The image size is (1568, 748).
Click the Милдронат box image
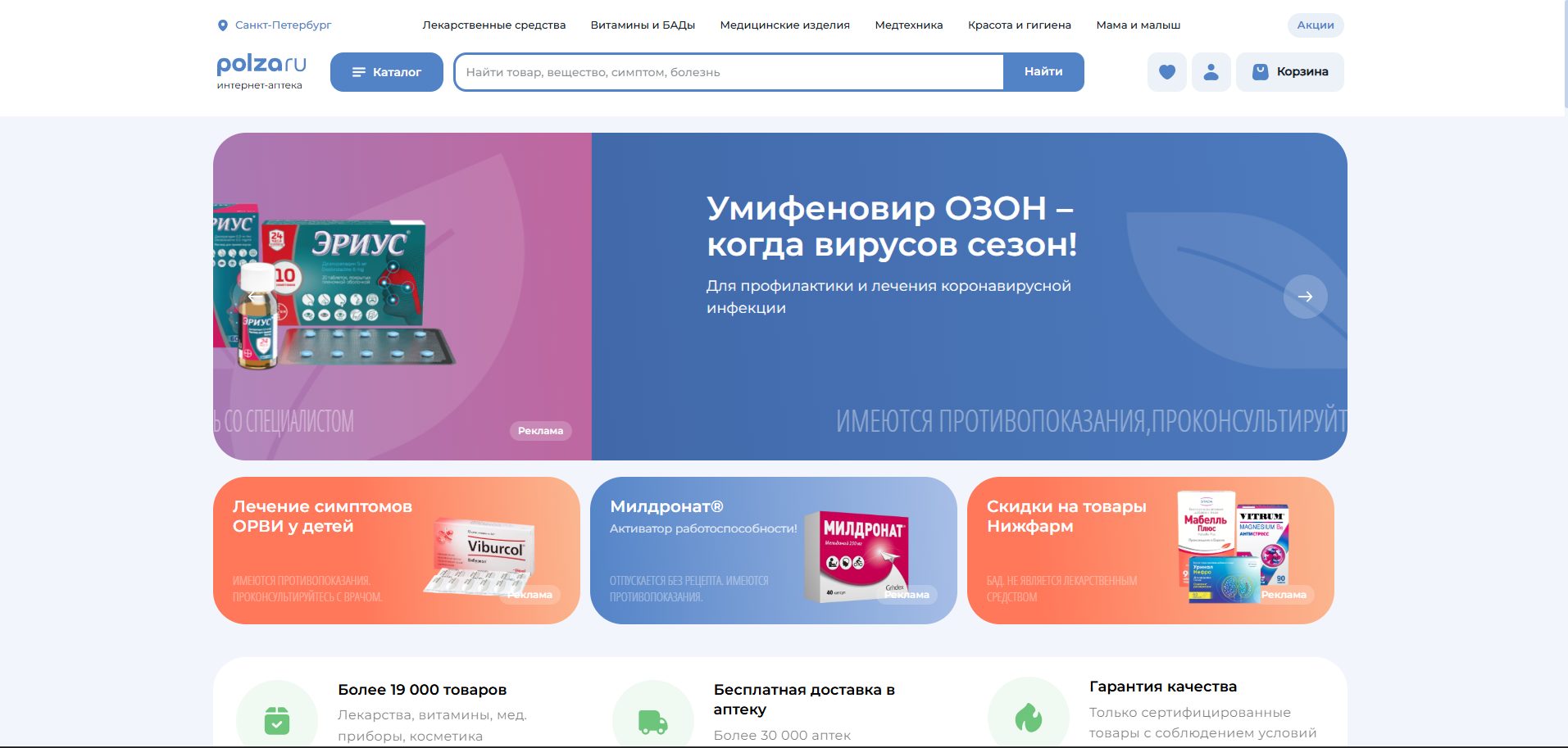[856, 557]
